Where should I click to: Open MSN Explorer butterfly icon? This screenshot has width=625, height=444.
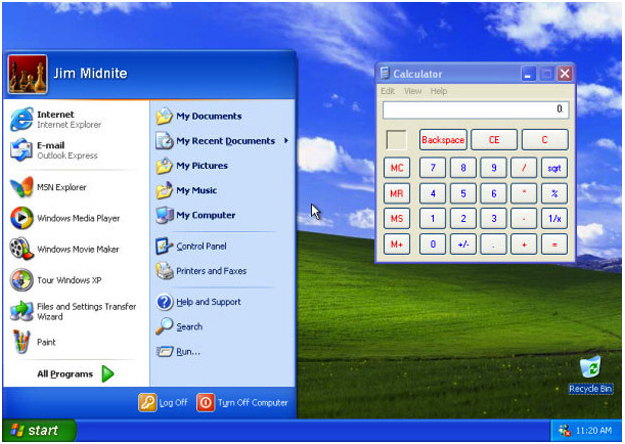(x=22, y=187)
